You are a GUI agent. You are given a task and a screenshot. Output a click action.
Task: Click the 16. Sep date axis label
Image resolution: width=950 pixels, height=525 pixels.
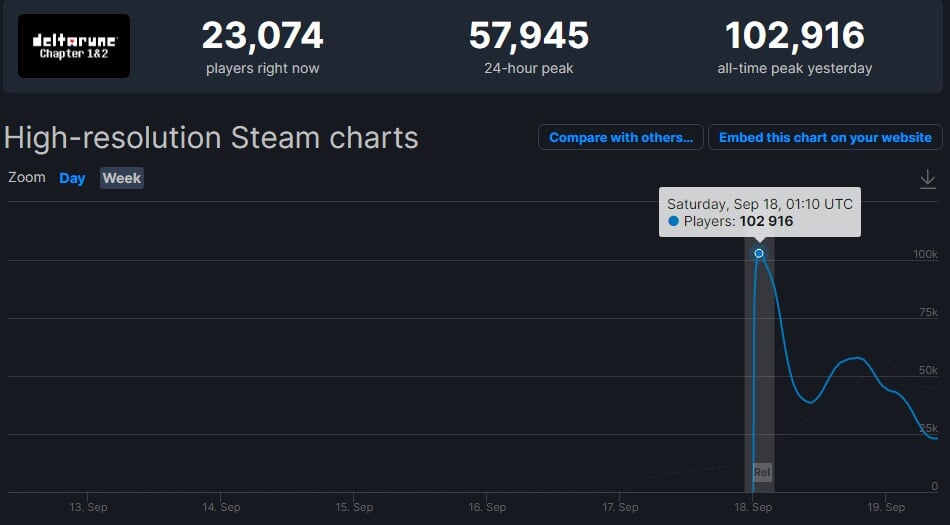point(486,507)
